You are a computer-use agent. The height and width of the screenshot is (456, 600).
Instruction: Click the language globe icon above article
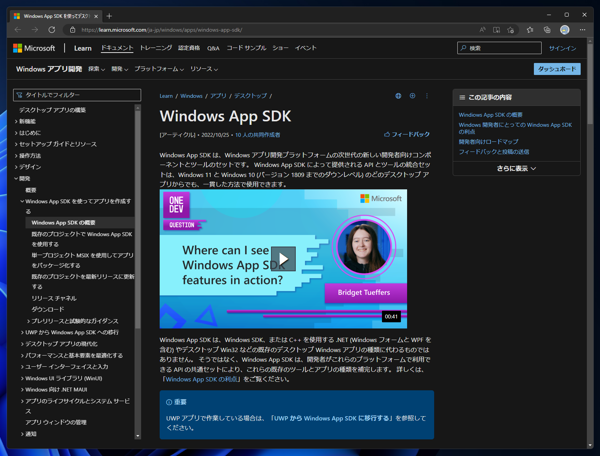(398, 96)
